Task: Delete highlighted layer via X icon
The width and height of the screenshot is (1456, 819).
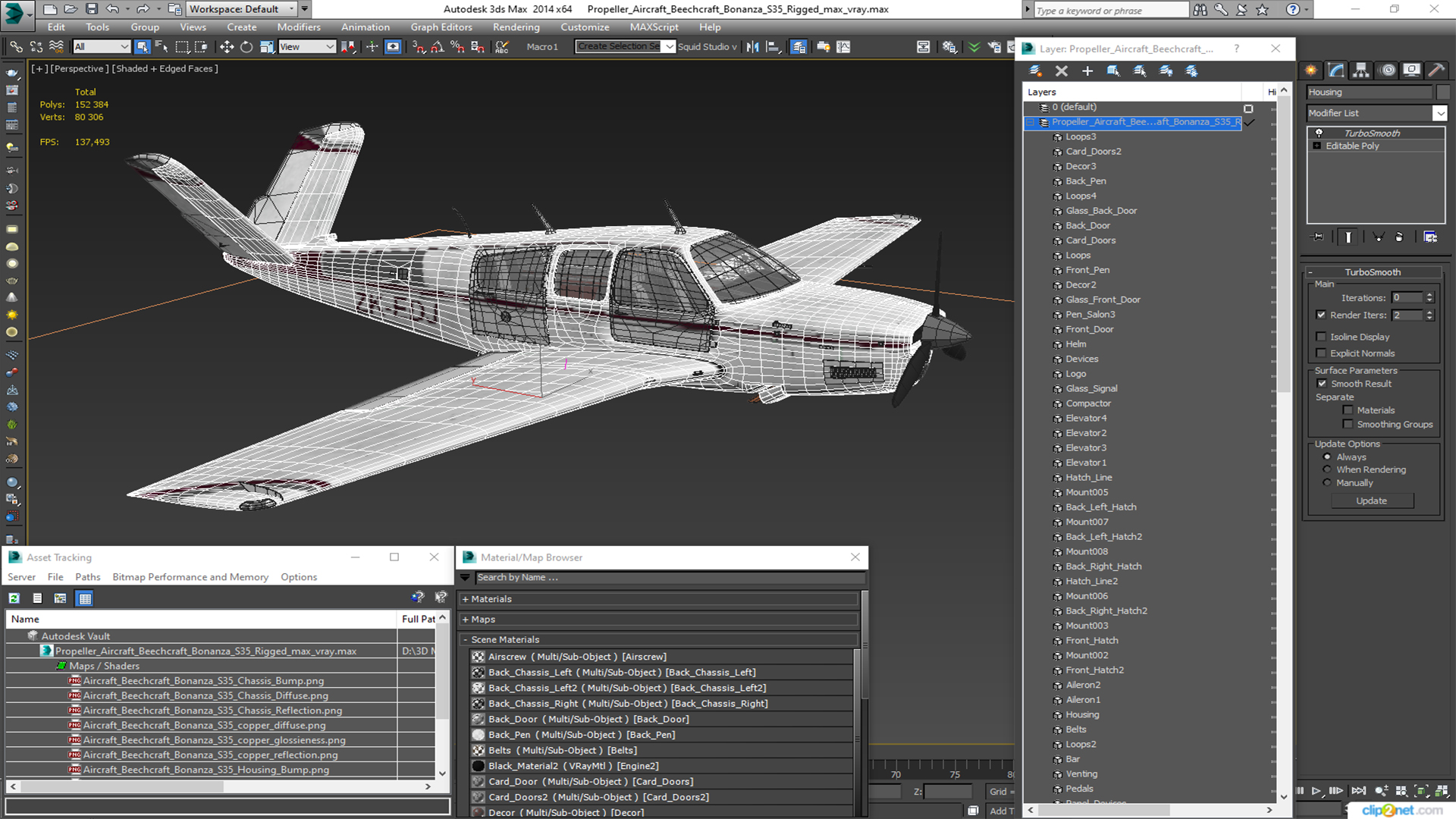Action: pyautogui.click(x=1062, y=71)
